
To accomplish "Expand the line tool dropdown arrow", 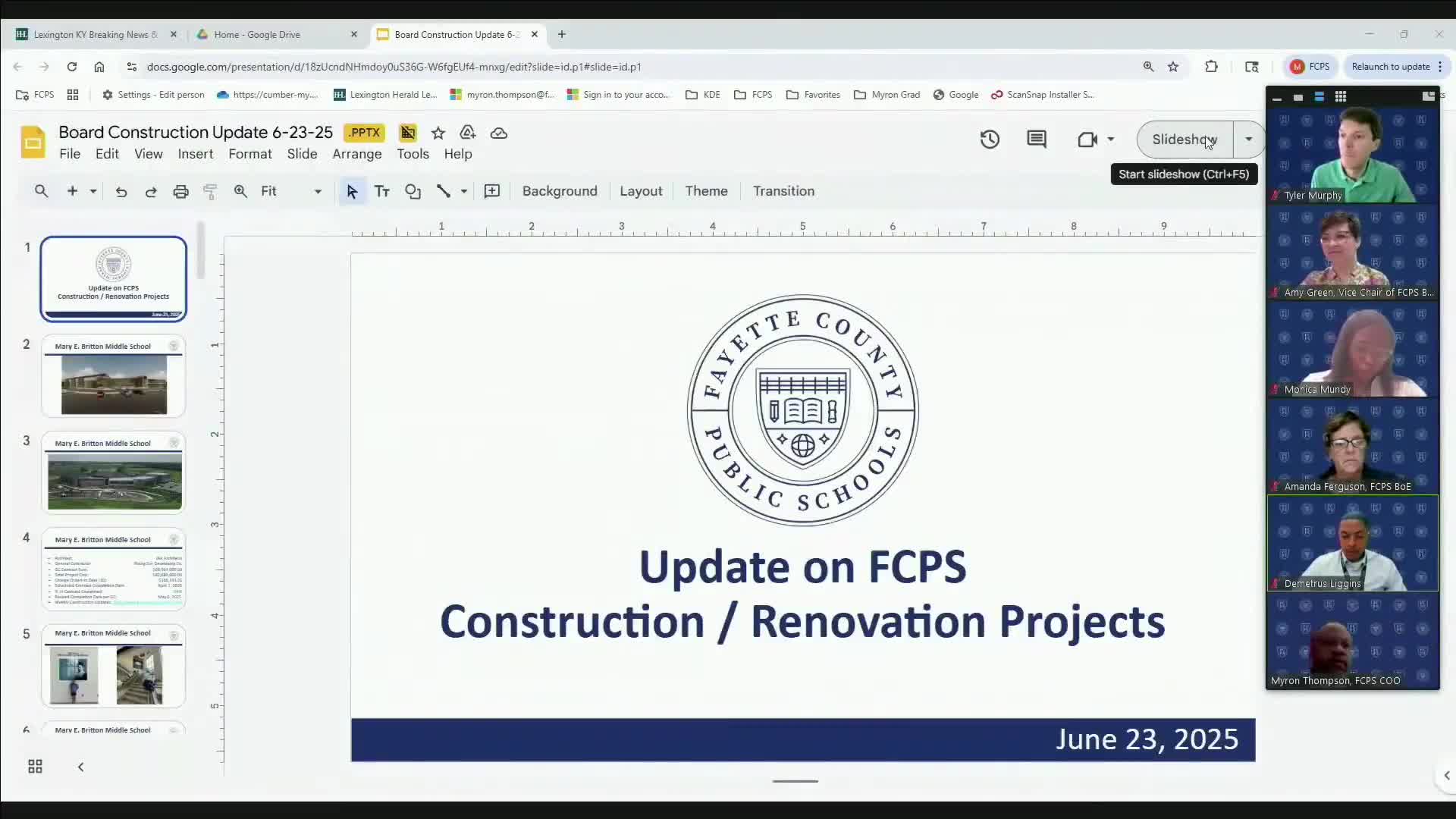I will coord(464,191).
